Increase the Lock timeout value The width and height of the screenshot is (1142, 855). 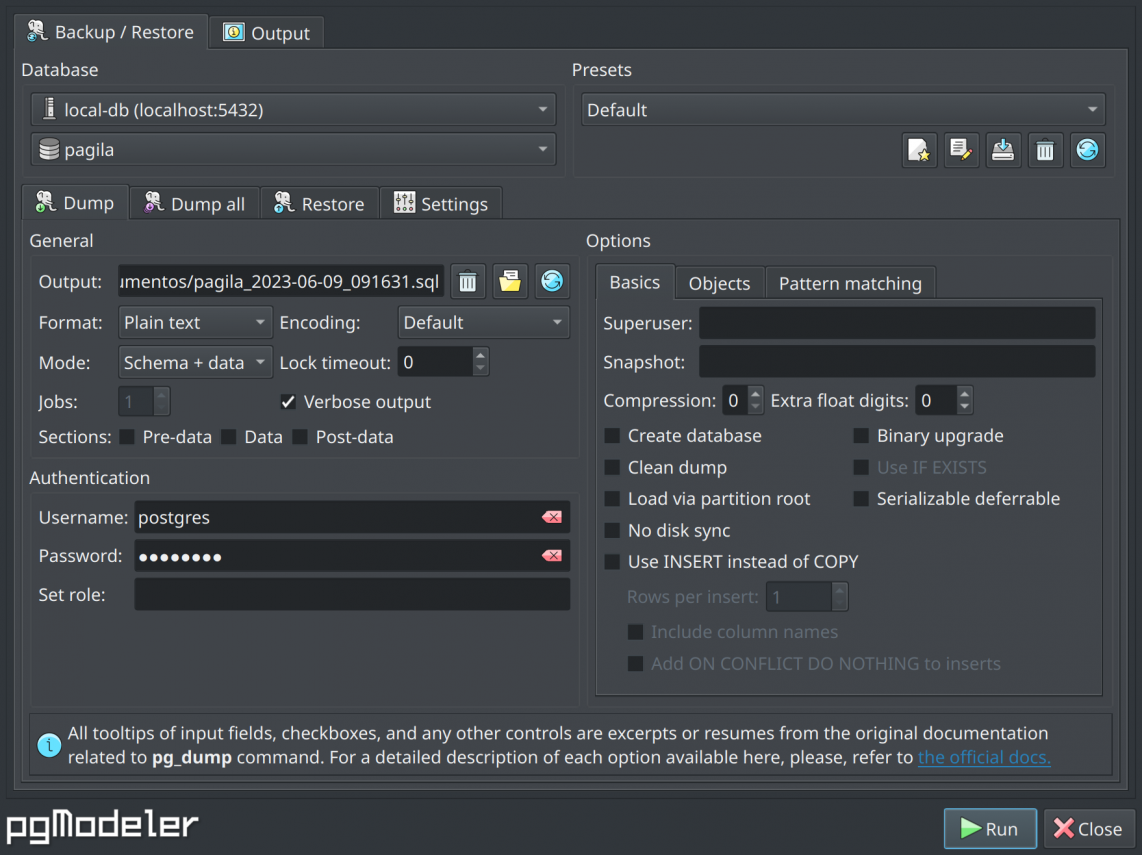(x=480, y=355)
